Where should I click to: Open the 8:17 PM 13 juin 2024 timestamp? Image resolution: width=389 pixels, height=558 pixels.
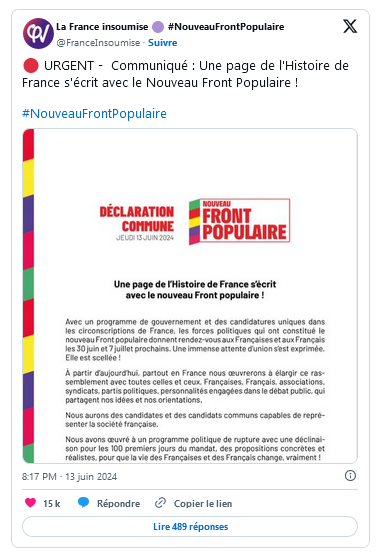[69, 477]
